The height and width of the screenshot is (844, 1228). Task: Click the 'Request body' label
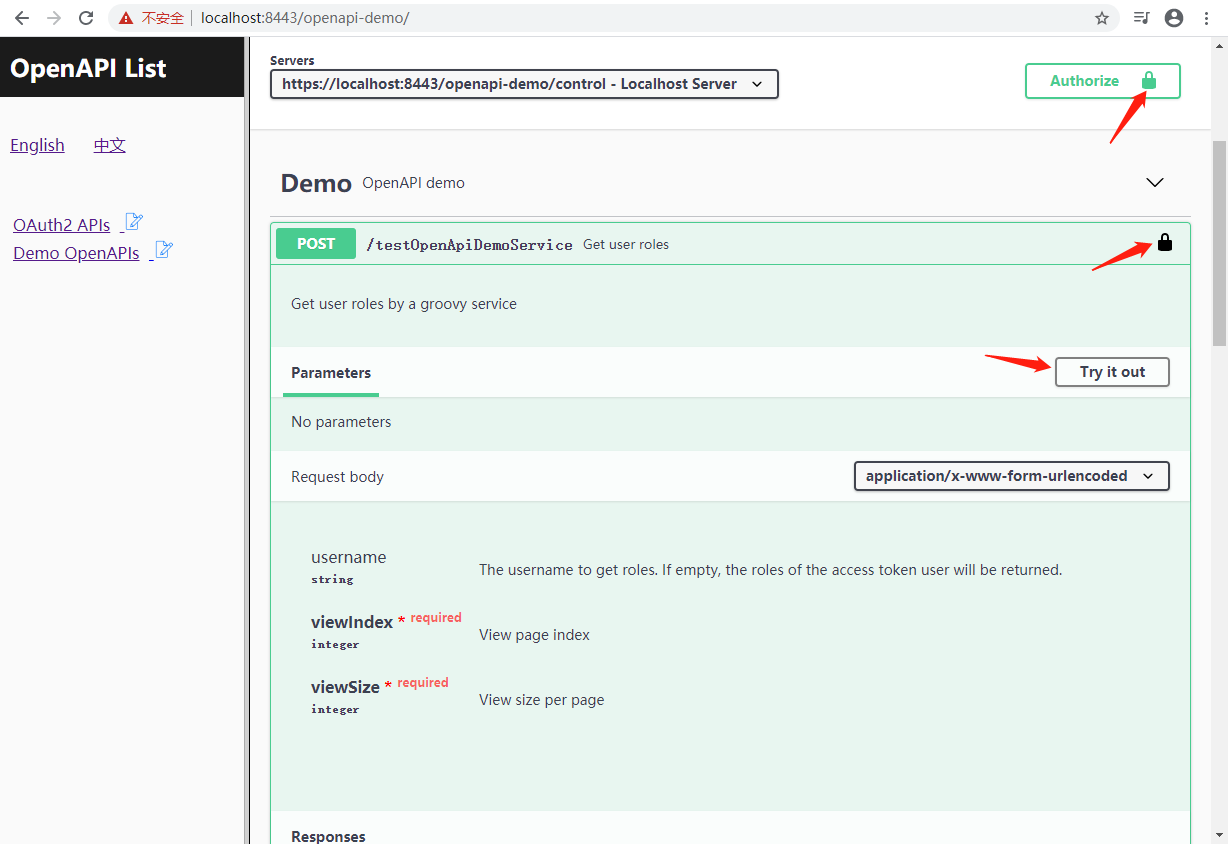[x=337, y=477]
